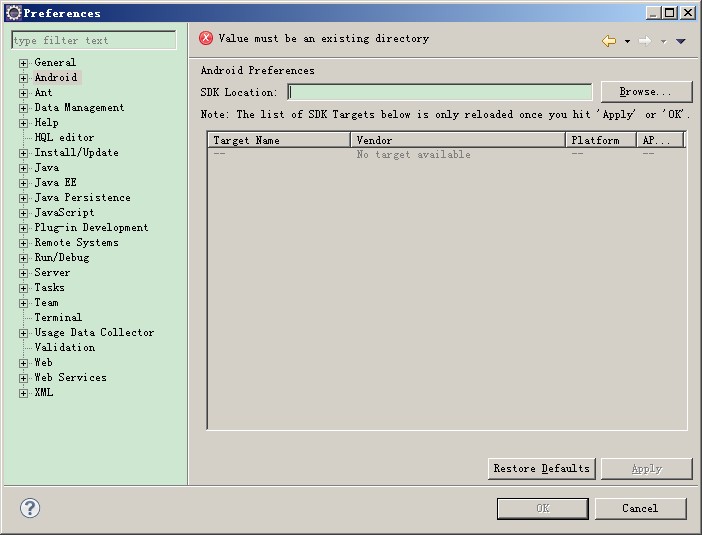The height and width of the screenshot is (535, 702).
Task: Open the back history dropdown arrow
Action: [627, 42]
